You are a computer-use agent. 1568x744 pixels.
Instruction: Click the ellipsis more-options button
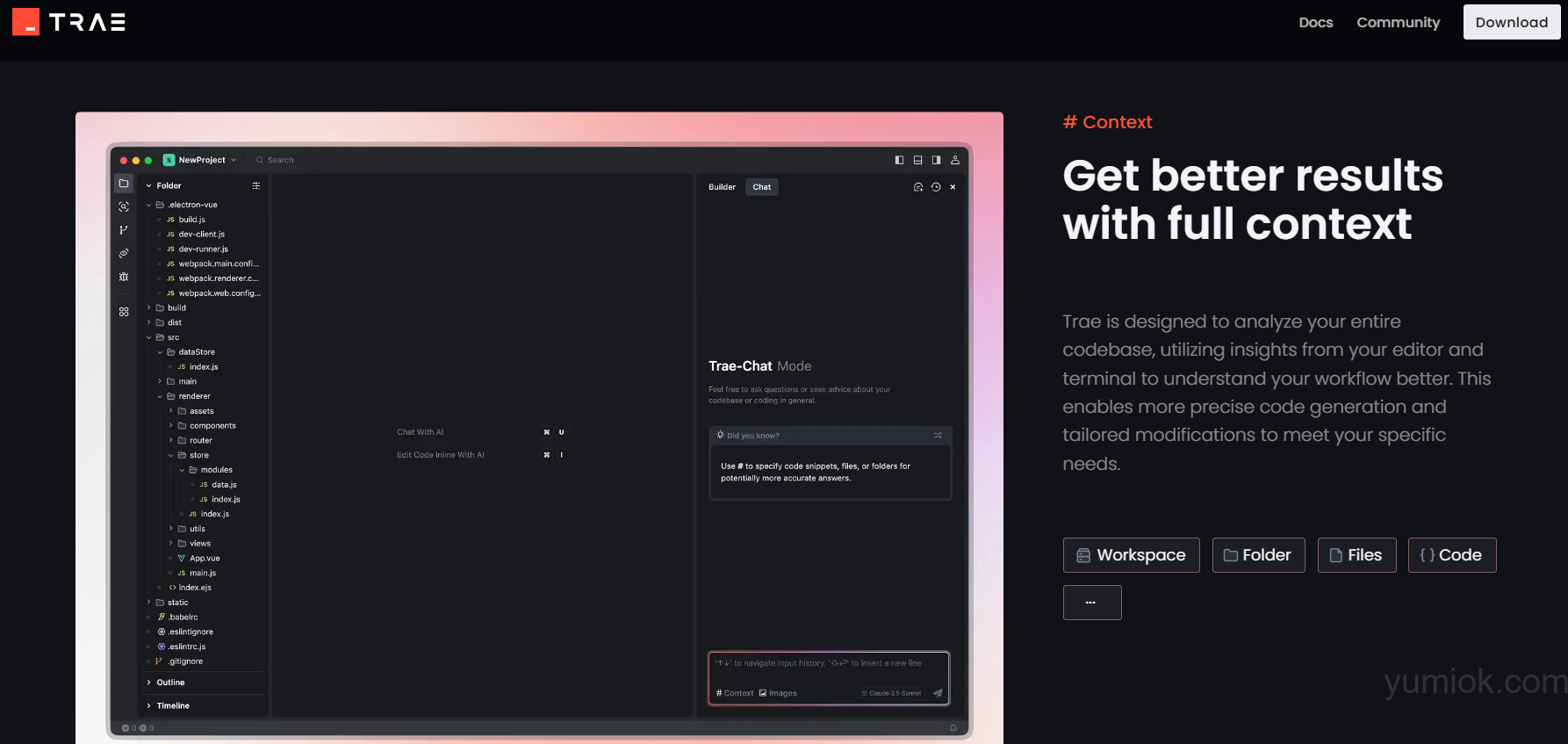click(1092, 603)
